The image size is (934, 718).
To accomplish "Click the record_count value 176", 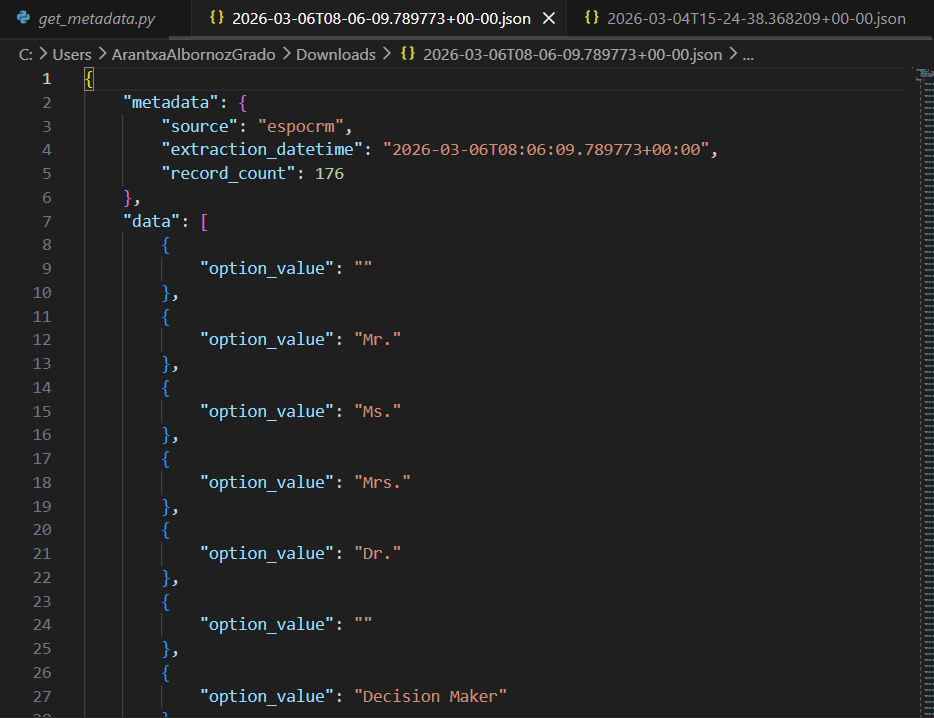I will (x=329, y=173).
